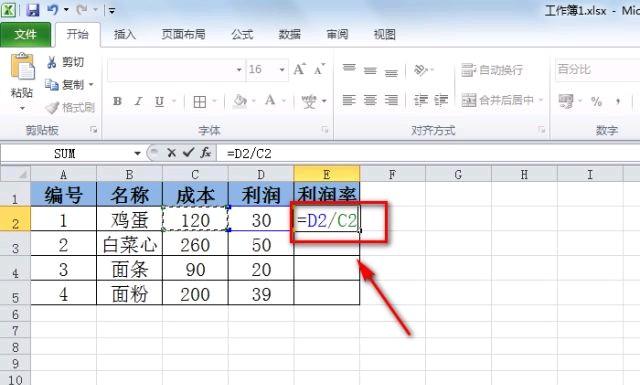
Task: Select row header 3
Action: [15, 248]
